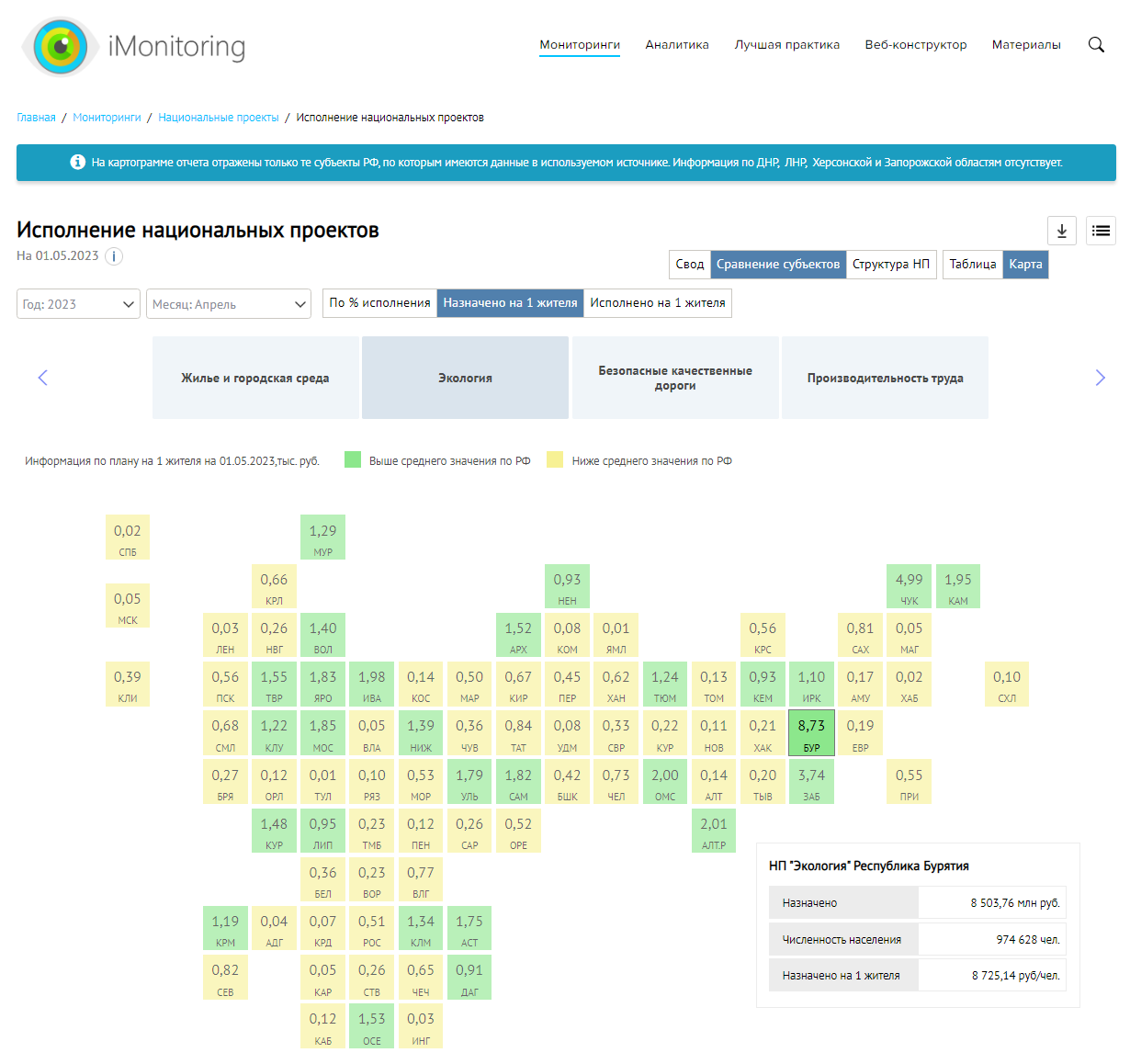Click the info icon in the blue banner

78,163
